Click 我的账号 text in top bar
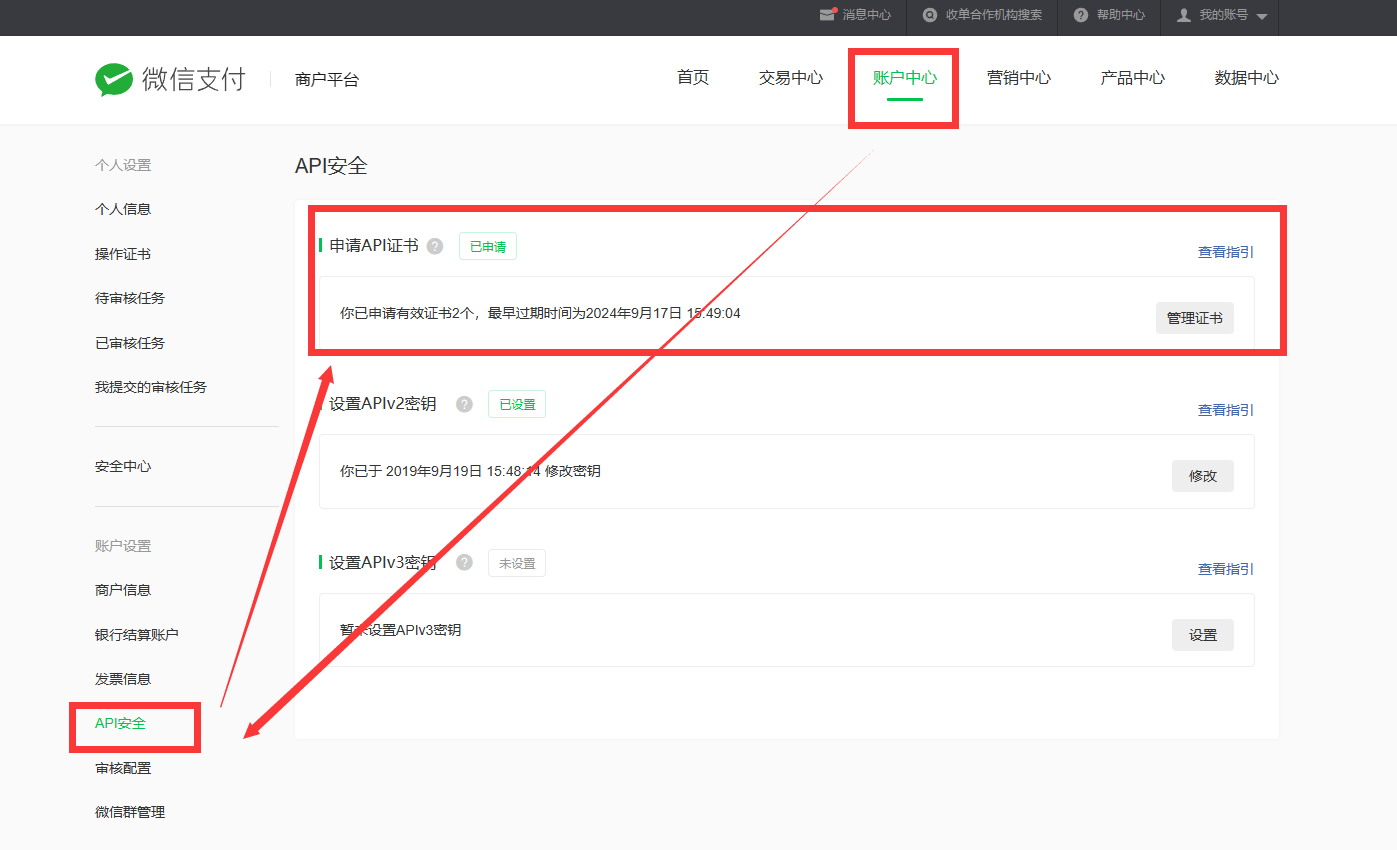This screenshot has height=850, width=1397. tap(1224, 15)
